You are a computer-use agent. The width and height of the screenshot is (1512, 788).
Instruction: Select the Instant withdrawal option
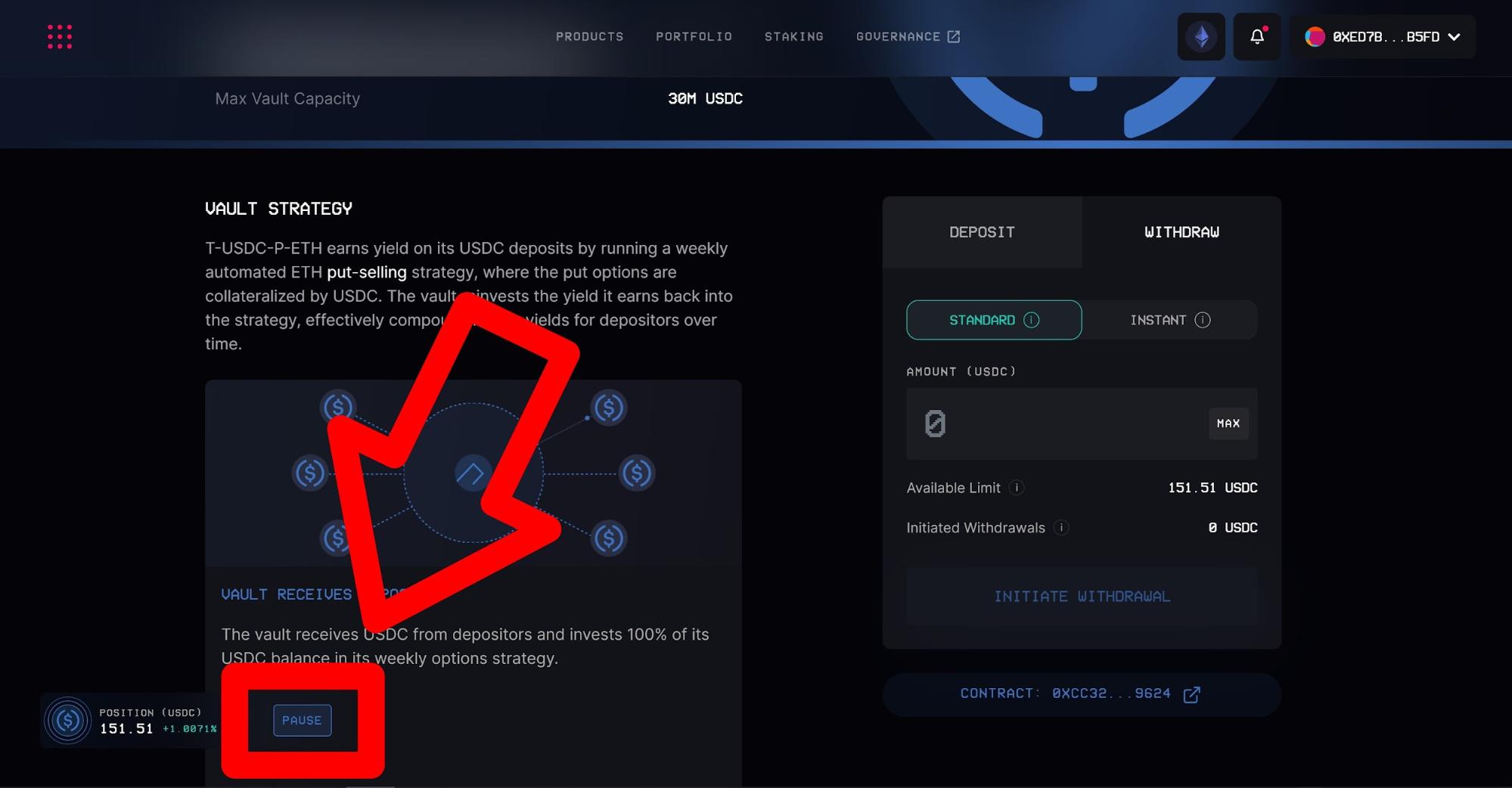(x=1169, y=320)
